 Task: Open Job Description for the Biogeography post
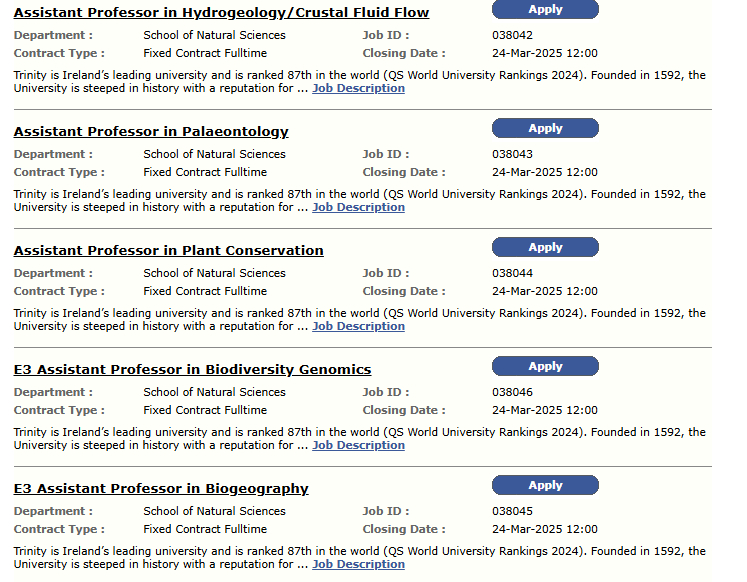point(358,564)
